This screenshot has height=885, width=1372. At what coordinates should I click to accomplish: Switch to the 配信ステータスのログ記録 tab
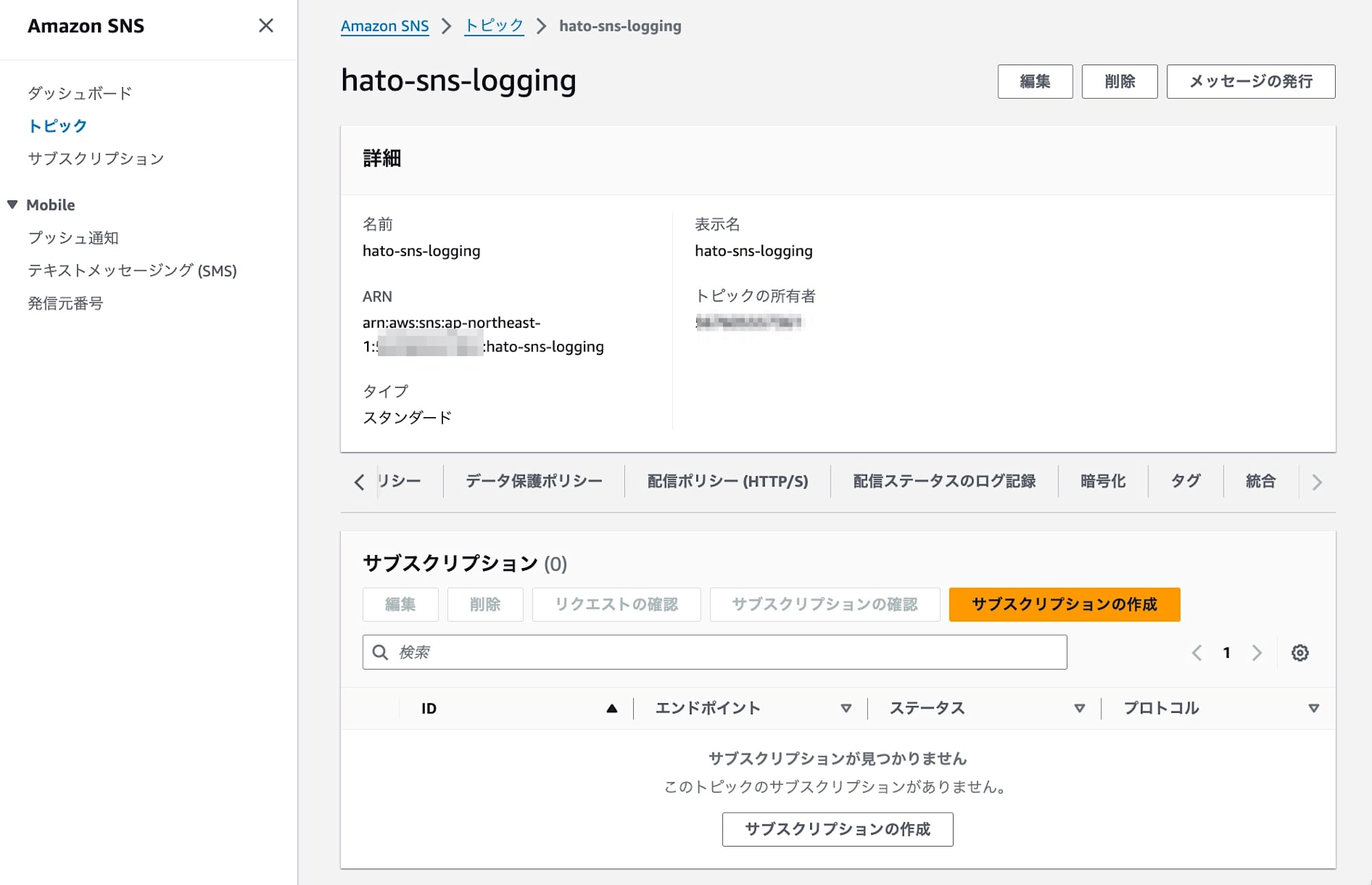coord(944,481)
